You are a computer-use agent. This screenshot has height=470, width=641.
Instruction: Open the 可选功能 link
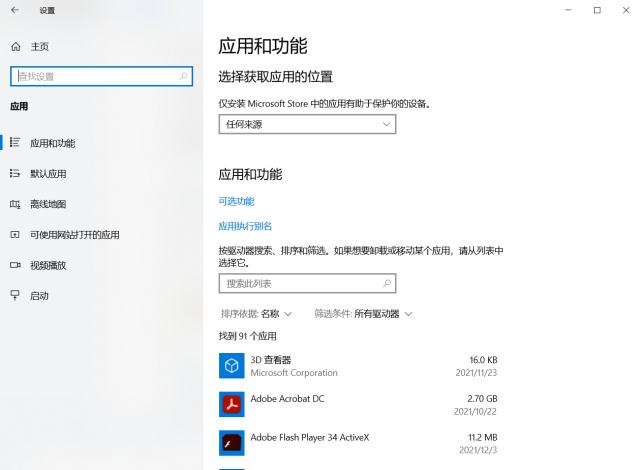click(236, 202)
